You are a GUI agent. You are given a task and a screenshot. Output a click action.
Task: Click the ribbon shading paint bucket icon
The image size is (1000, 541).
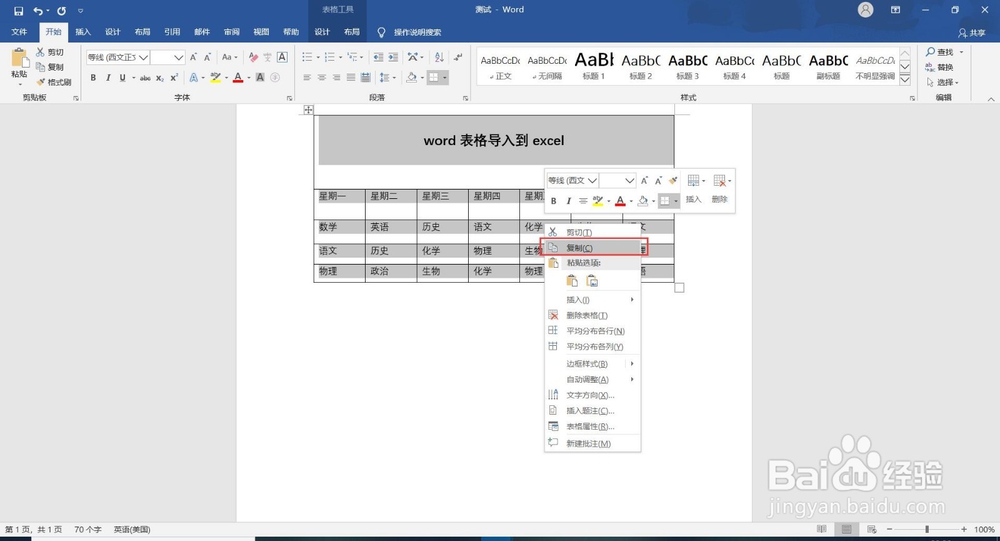tap(411, 78)
